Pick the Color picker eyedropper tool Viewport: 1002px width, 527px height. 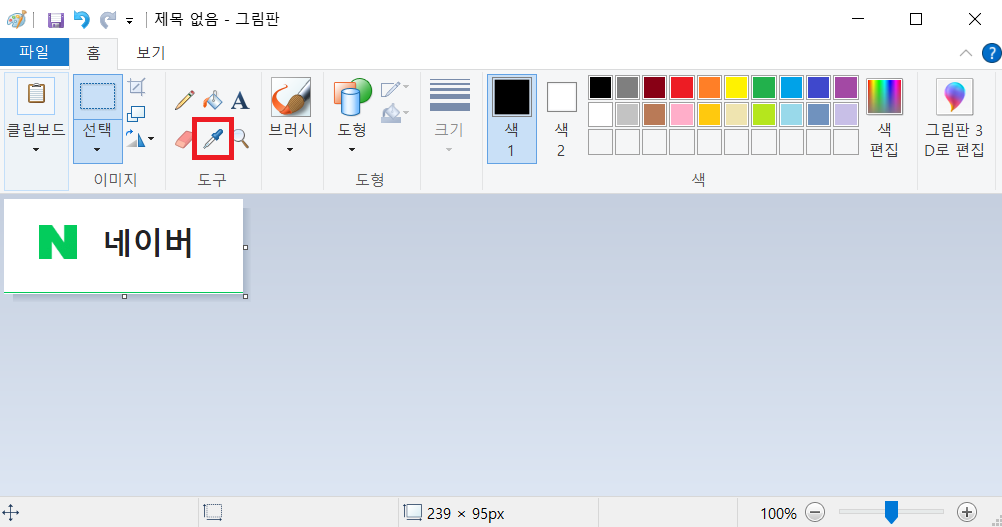[213, 138]
